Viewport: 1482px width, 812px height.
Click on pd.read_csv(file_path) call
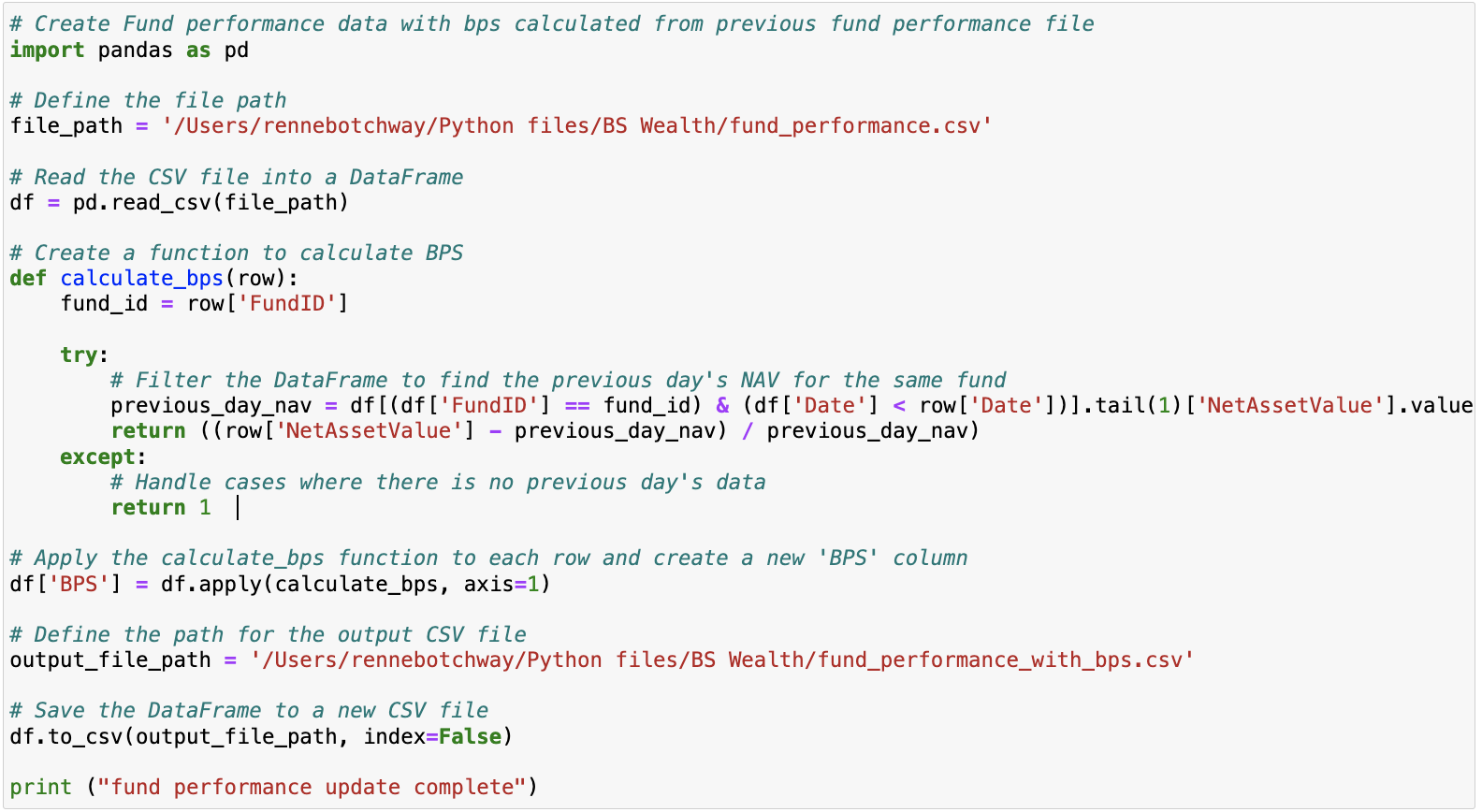pos(211,202)
